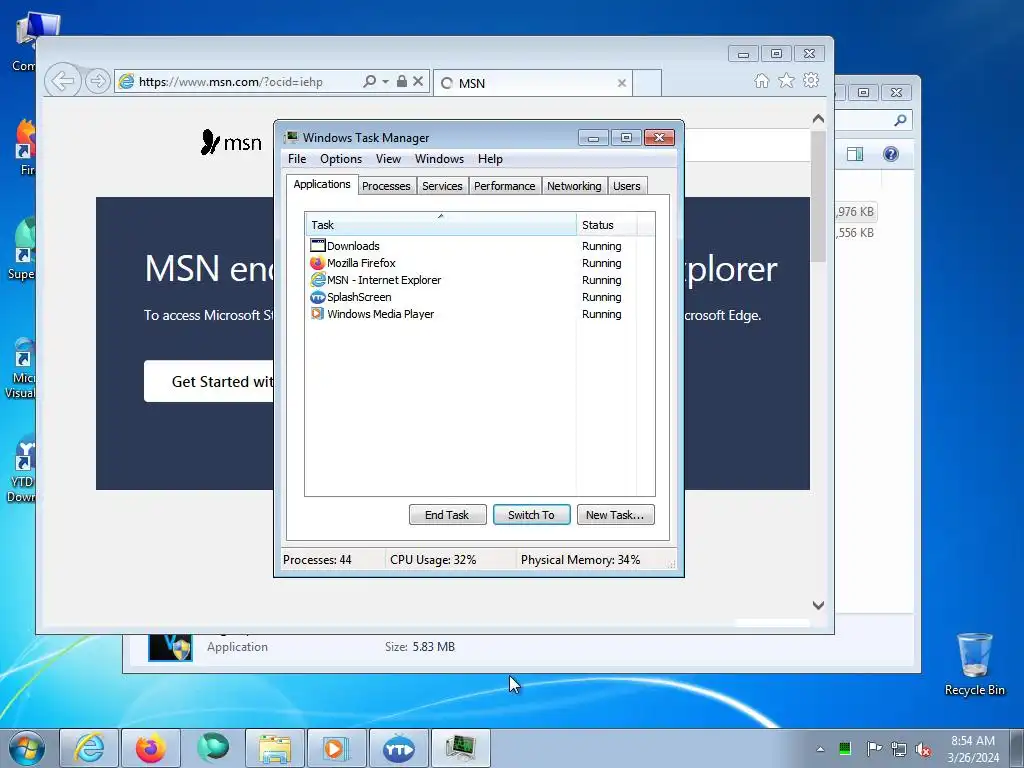Click Internet Explorer on the taskbar
The image size is (1024, 768).
pos(89,748)
